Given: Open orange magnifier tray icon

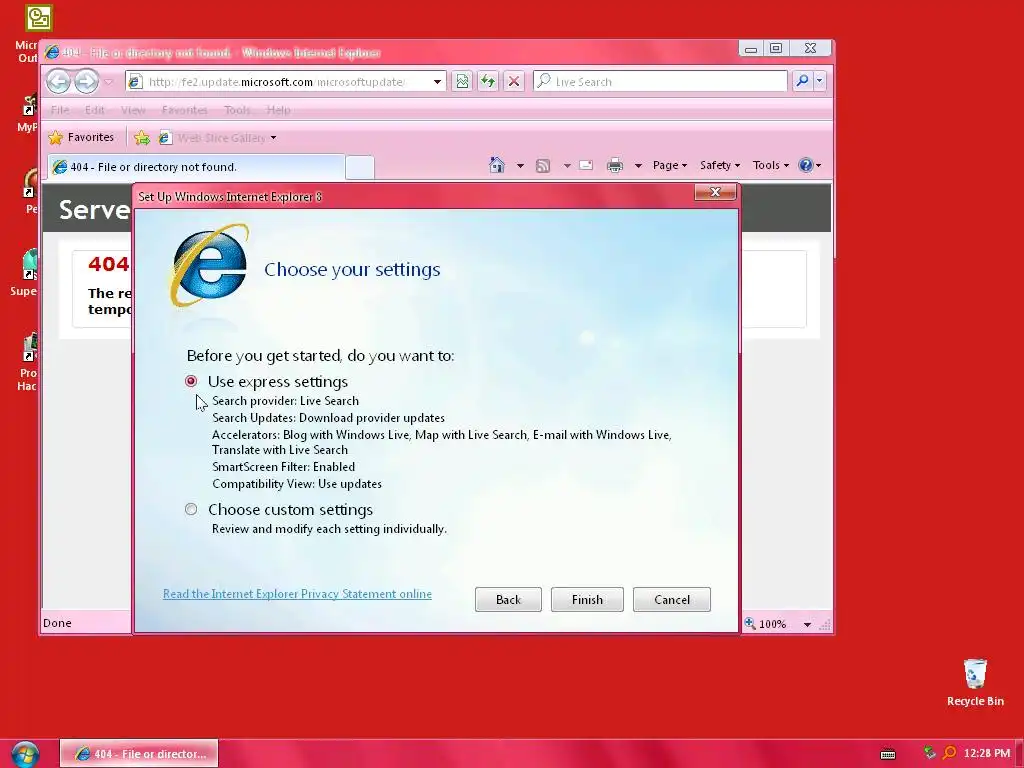Looking at the screenshot, I should pyautogui.click(x=950, y=753).
